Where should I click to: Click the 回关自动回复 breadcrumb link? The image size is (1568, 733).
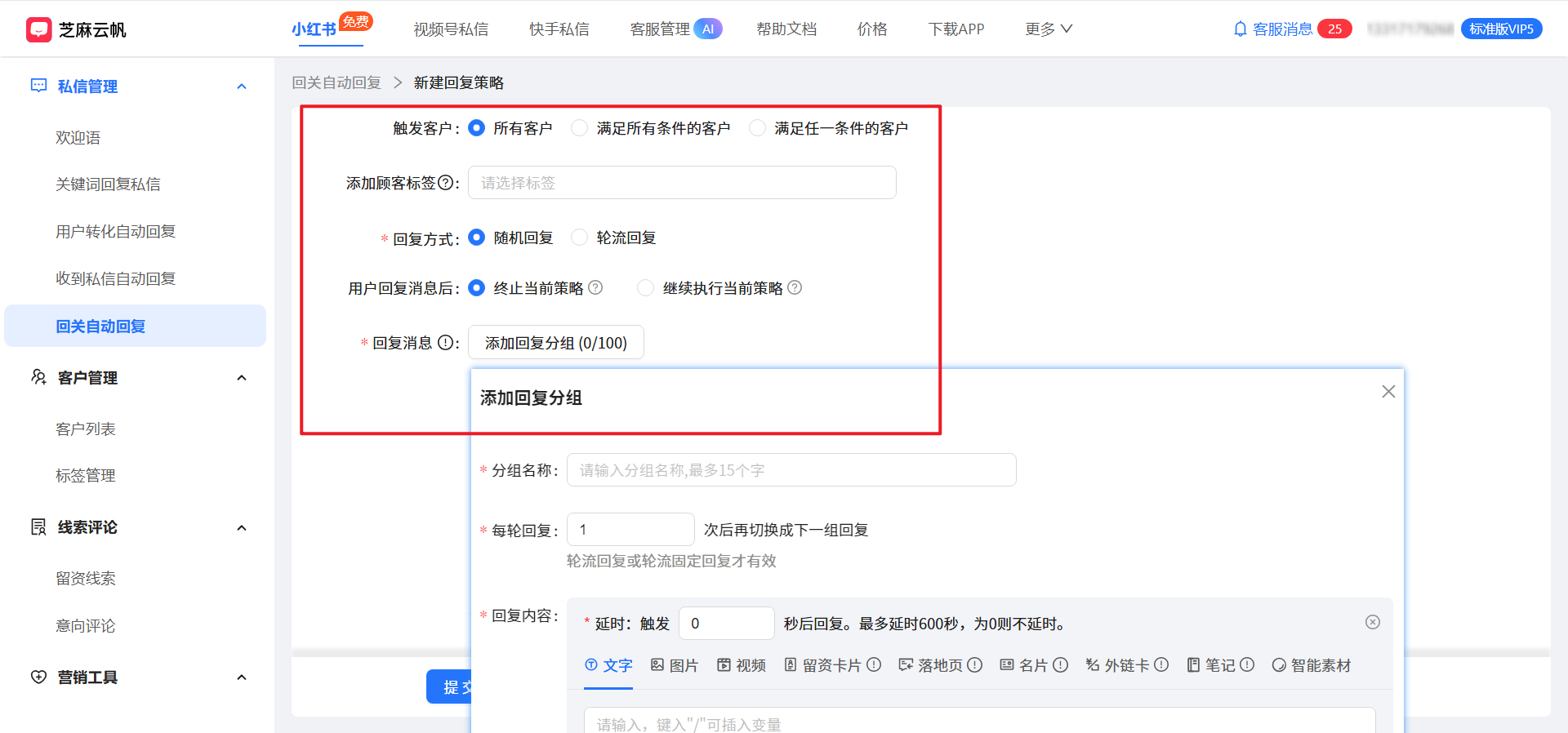point(336,82)
